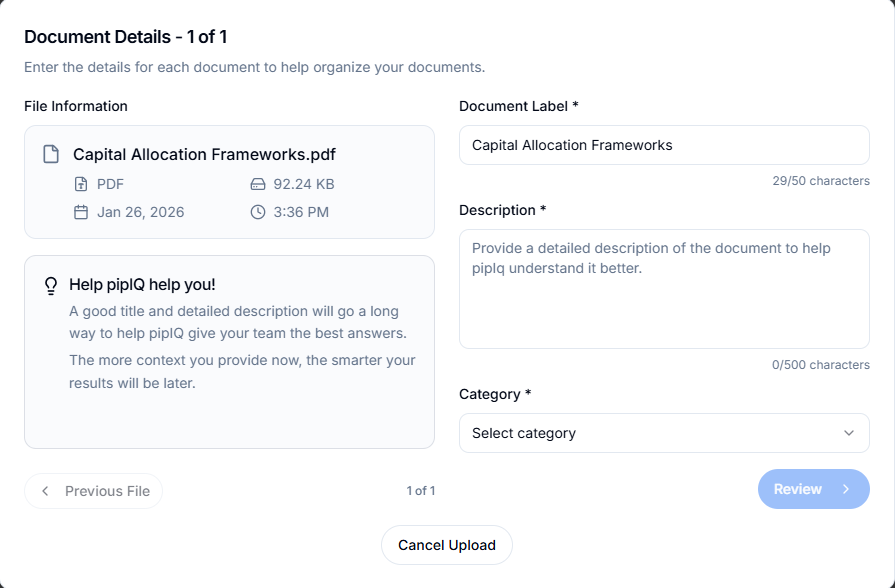Click the file size storage icon

(x=257, y=184)
